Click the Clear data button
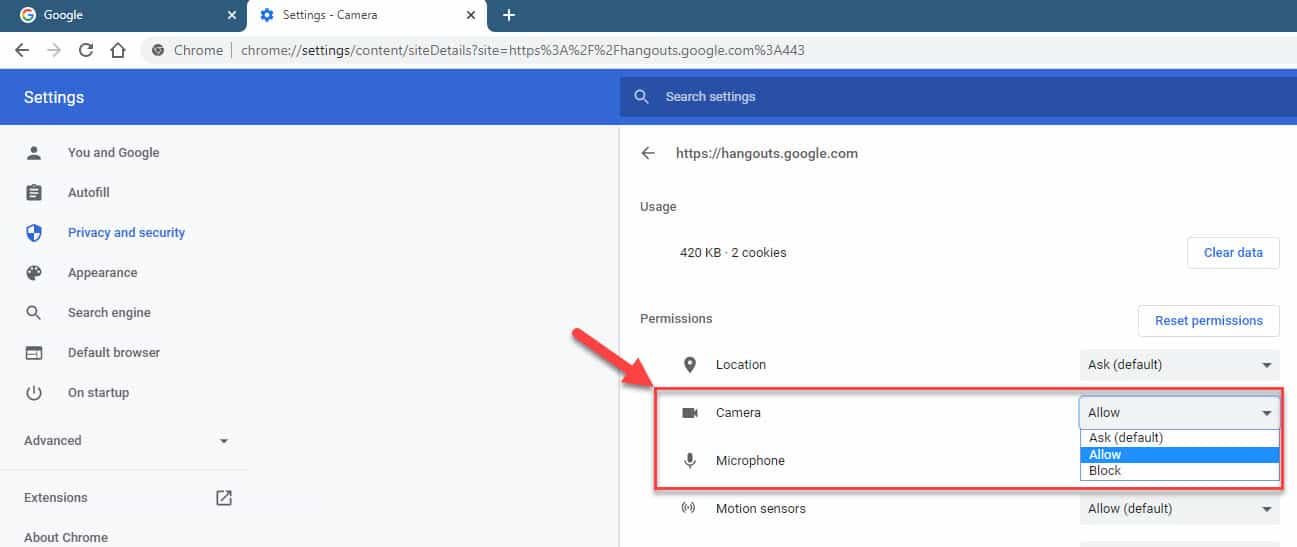Image resolution: width=1297 pixels, height=547 pixels. pyautogui.click(x=1233, y=253)
